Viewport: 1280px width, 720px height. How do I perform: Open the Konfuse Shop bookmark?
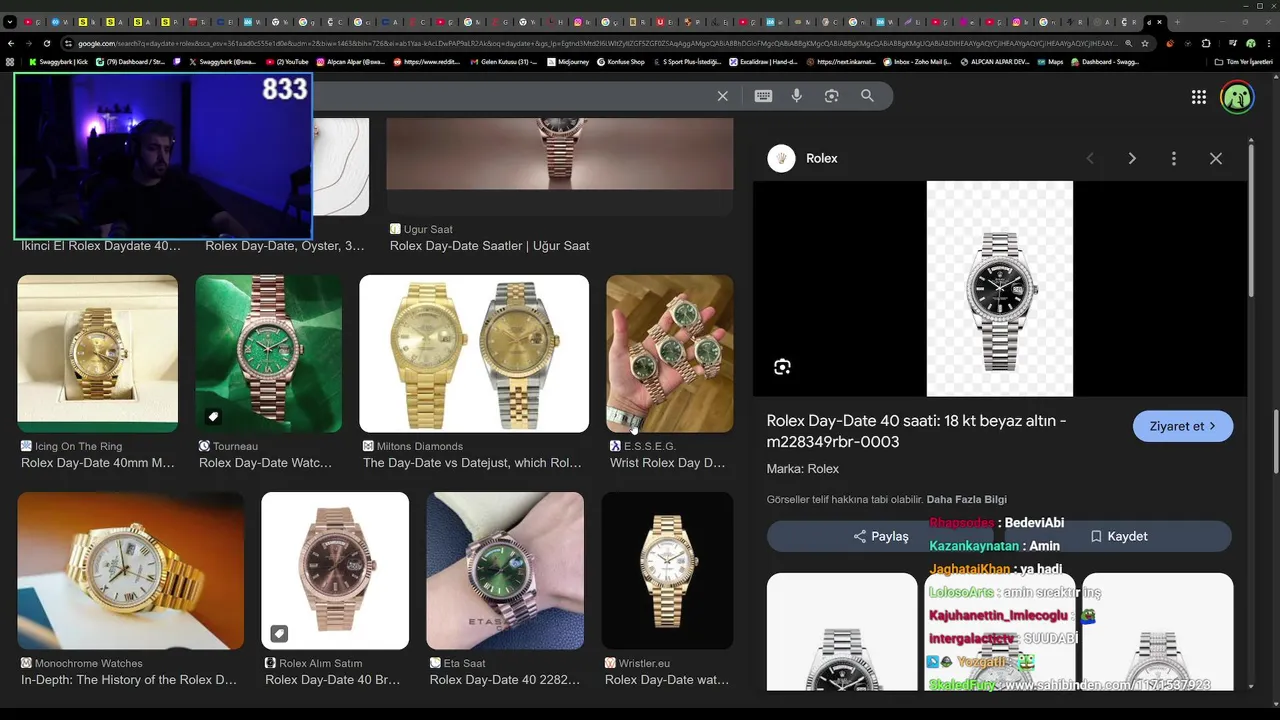[x=621, y=62]
